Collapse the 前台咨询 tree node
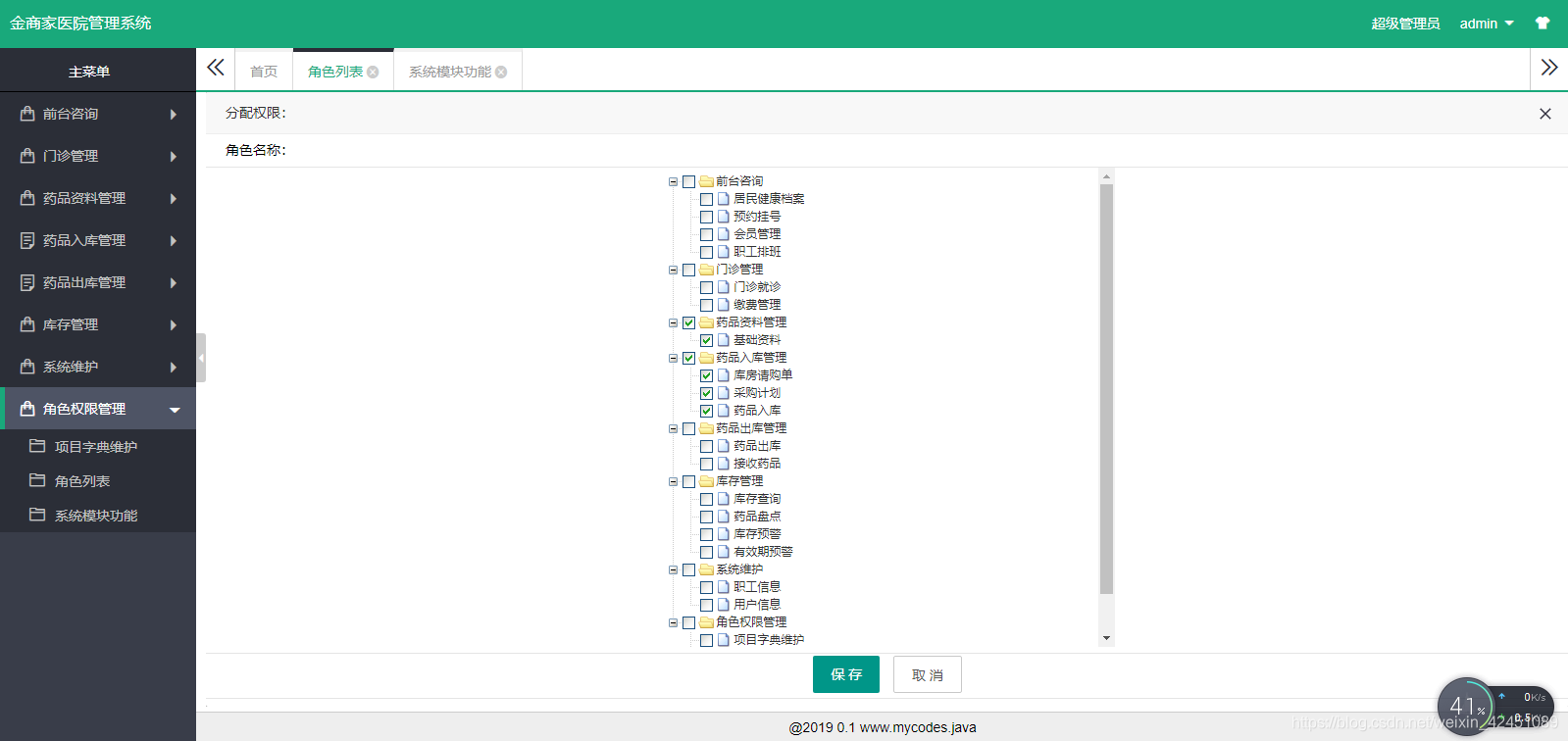1568x741 pixels. click(674, 182)
